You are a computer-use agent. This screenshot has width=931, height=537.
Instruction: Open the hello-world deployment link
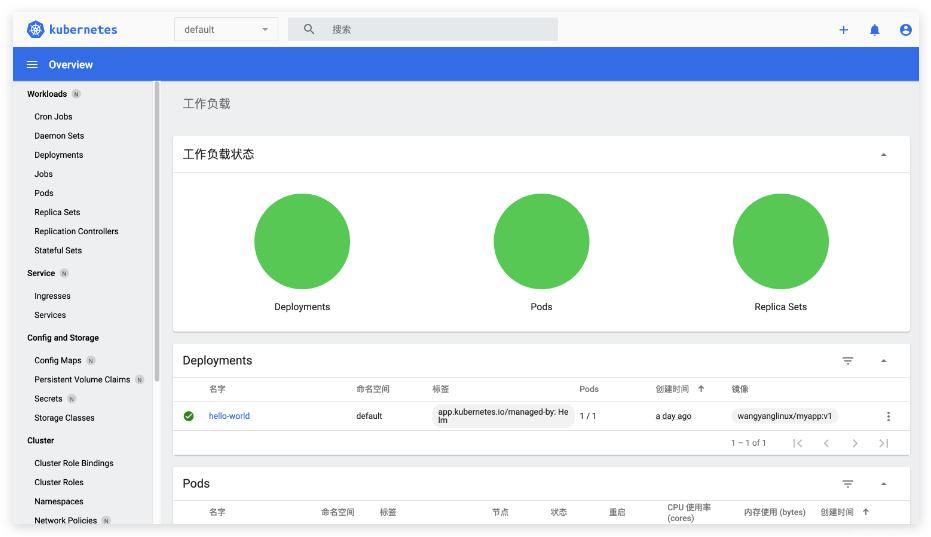click(229, 416)
